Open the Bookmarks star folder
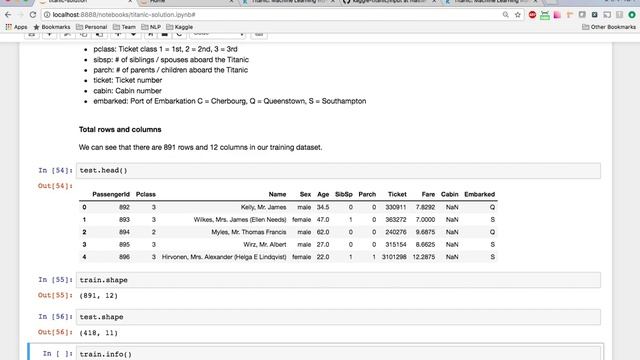The height and width of the screenshot is (360, 640). click(52, 27)
